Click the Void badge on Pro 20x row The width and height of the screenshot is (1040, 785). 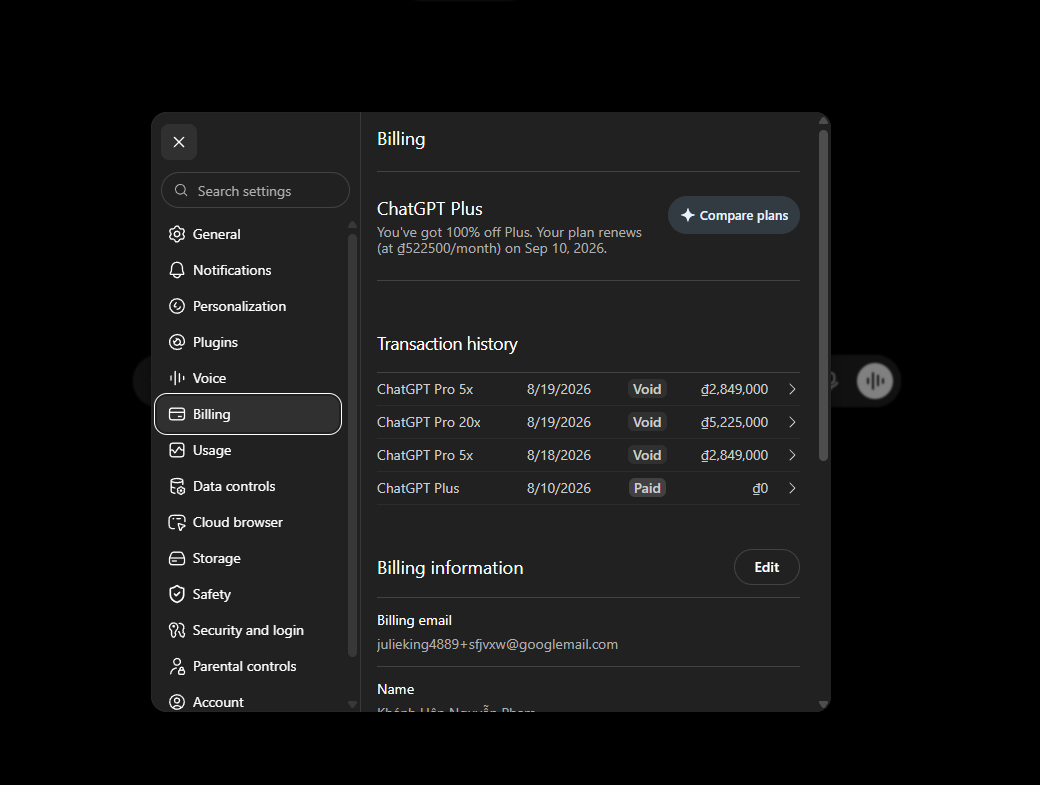coord(647,422)
